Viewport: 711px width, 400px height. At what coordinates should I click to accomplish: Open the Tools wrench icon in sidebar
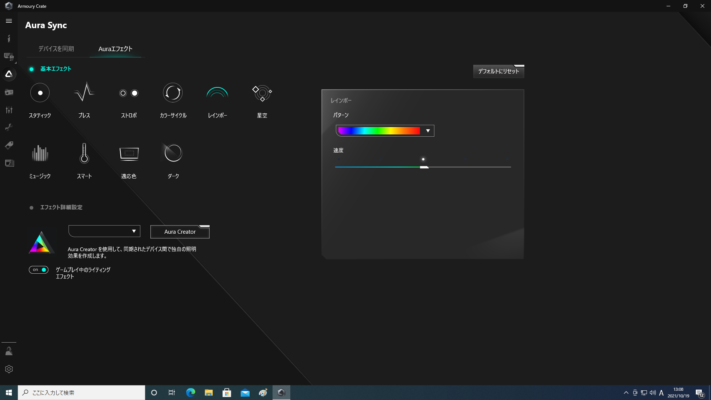click(x=9, y=127)
